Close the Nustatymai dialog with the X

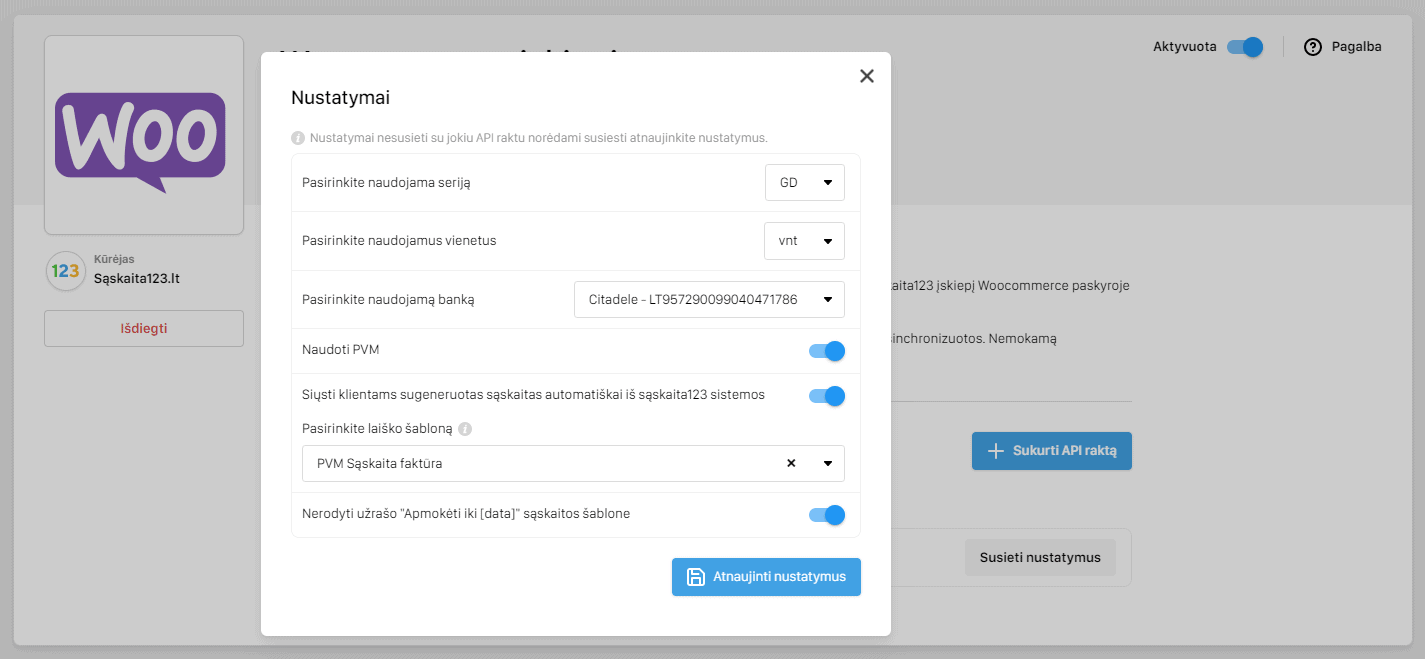pos(866,76)
